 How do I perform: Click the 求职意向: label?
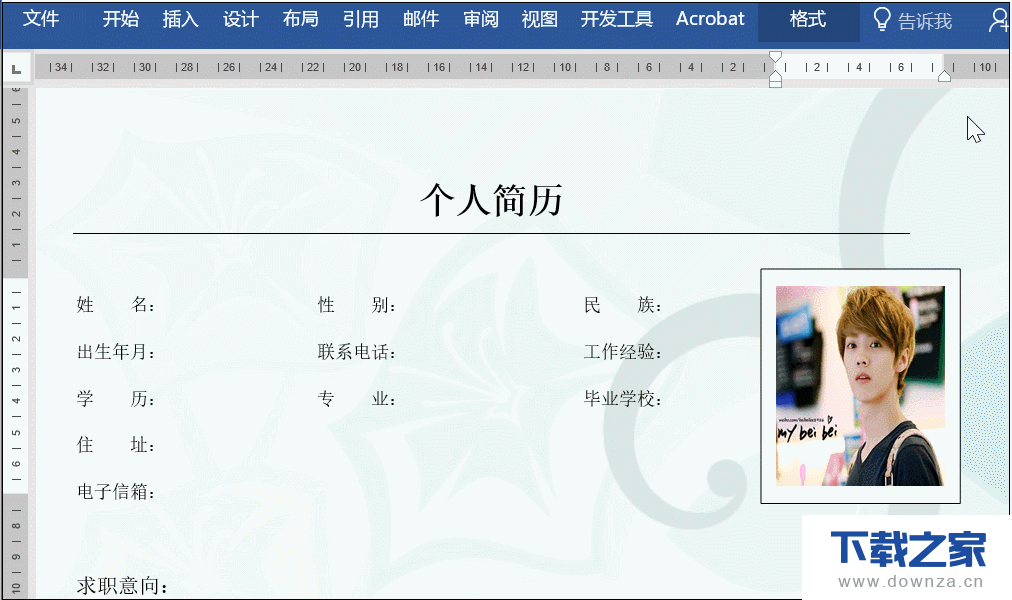pyautogui.click(x=122, y=586)
